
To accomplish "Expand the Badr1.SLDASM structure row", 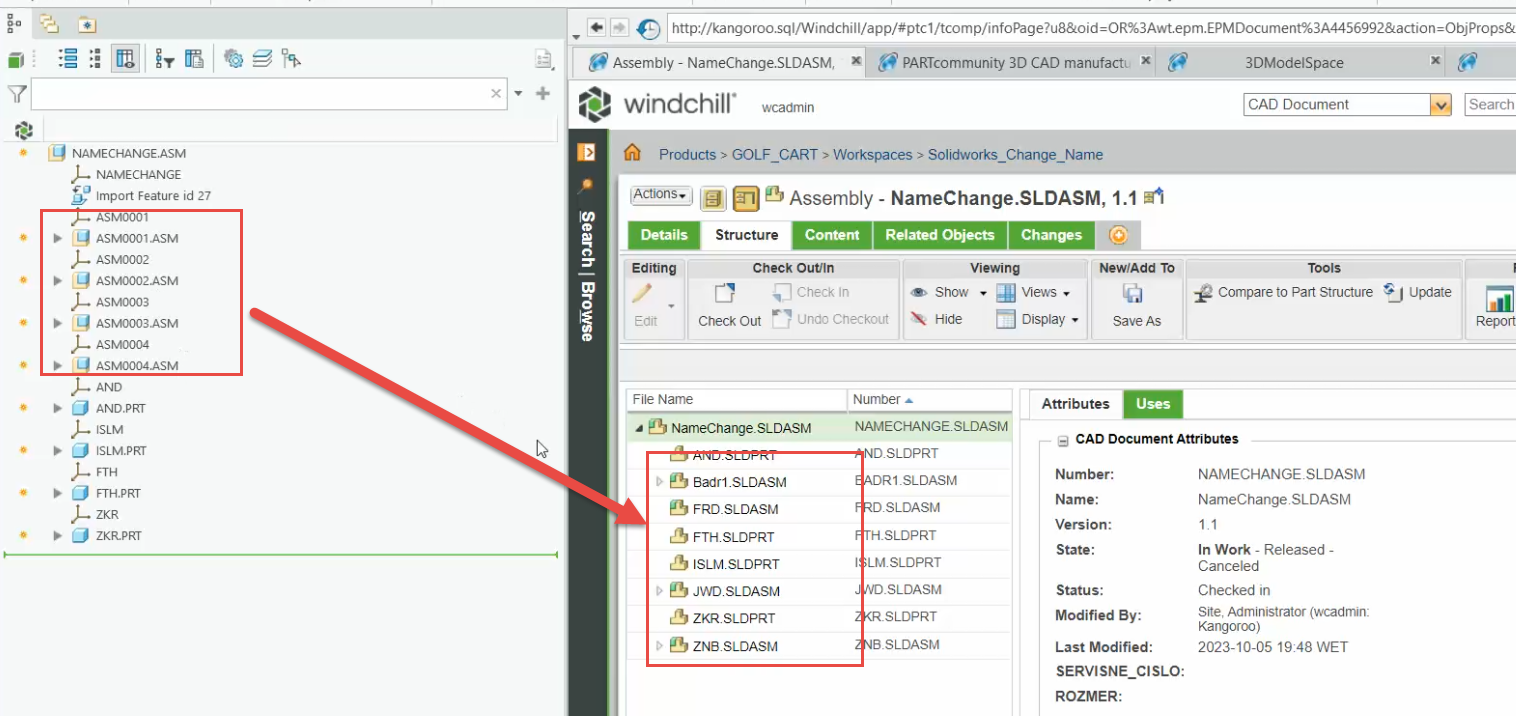I will click(x=659, y=482).
